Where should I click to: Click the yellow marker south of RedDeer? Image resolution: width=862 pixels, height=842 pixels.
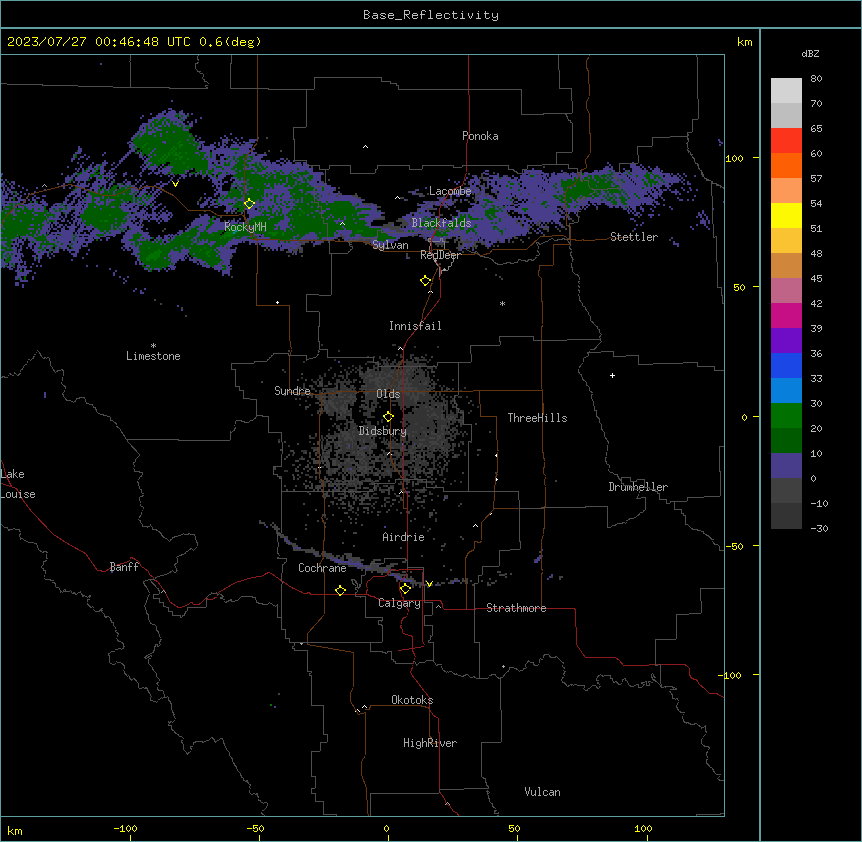426,281
